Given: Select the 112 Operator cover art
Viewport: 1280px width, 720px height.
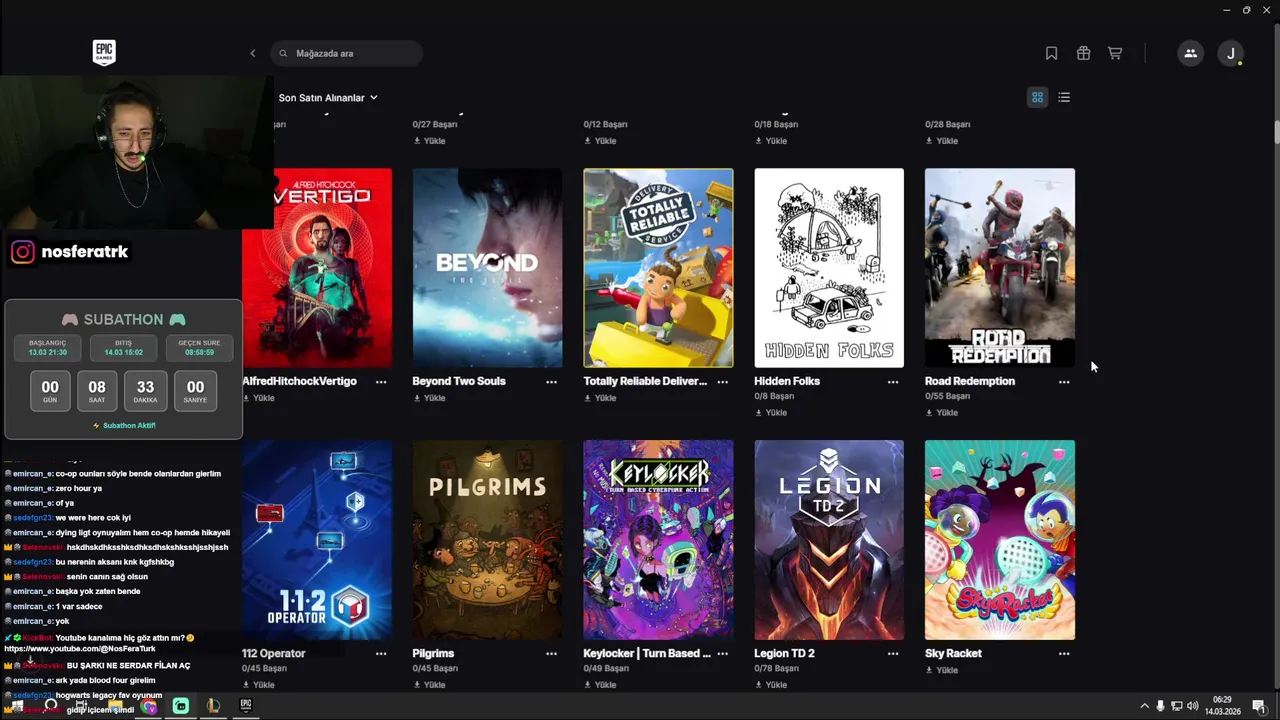Looking at the screenshot, I should click(317, 540).
